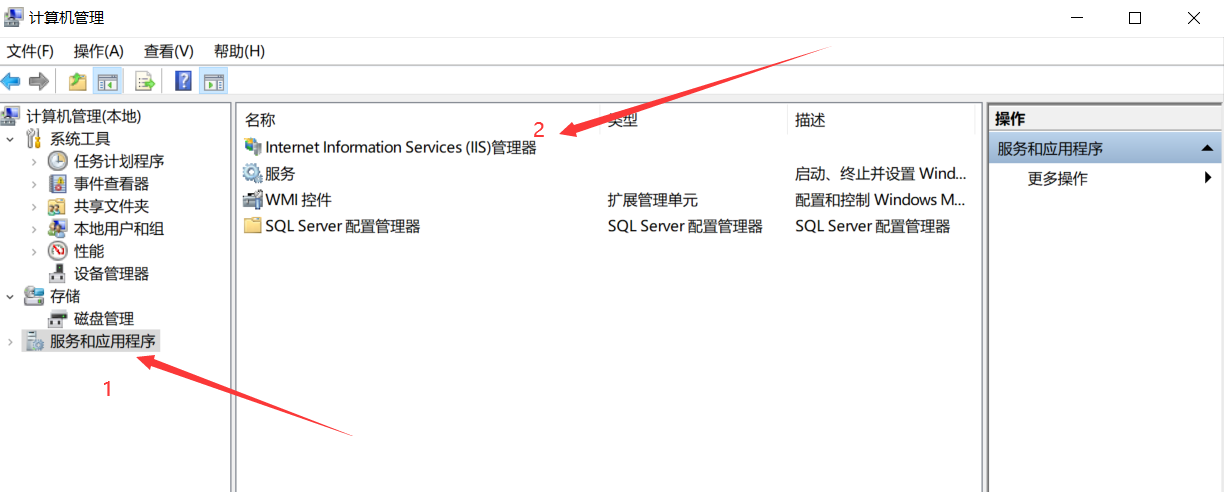Viewport: 1224px width, 492px height.
Task: Click 启动、终止并设置 description cell
Action: pyautogui.click(x=881, y=173)
